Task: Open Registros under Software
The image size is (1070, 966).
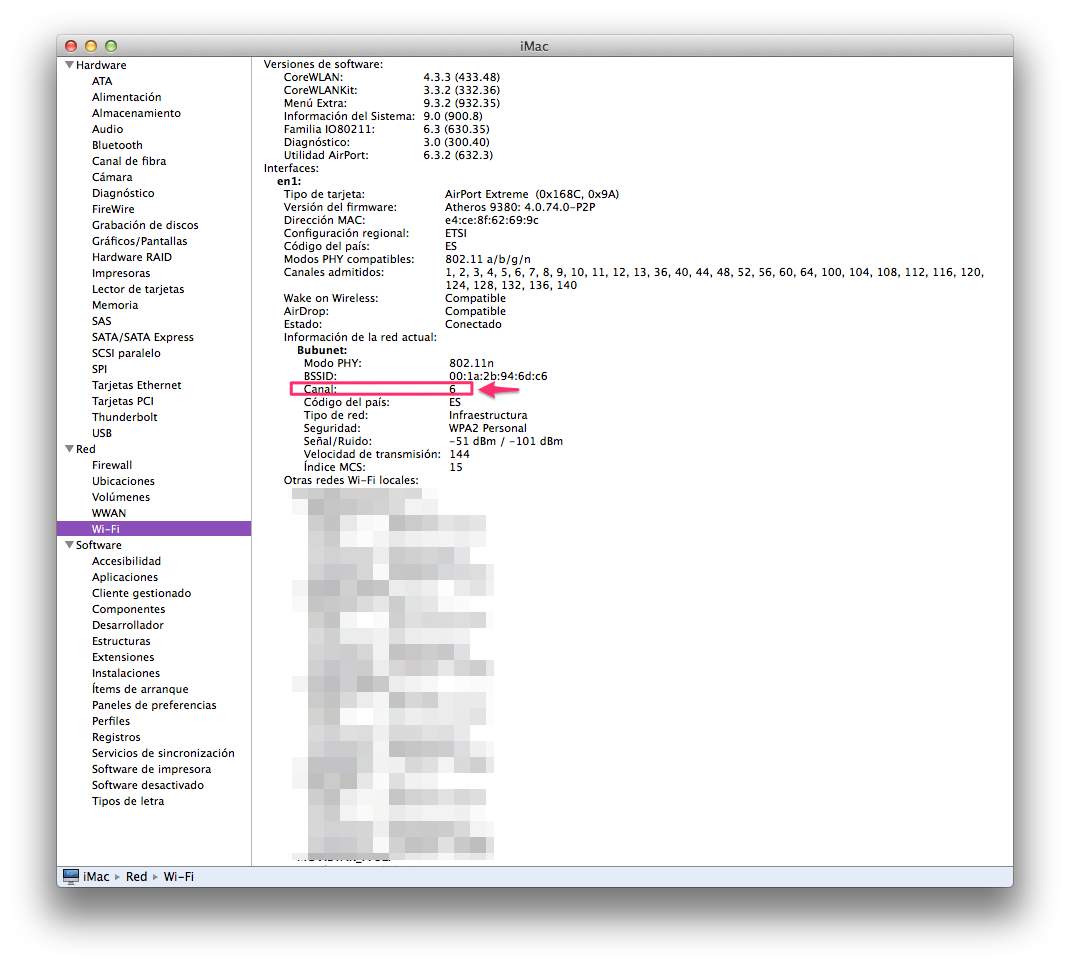Action: click(116, 737)
